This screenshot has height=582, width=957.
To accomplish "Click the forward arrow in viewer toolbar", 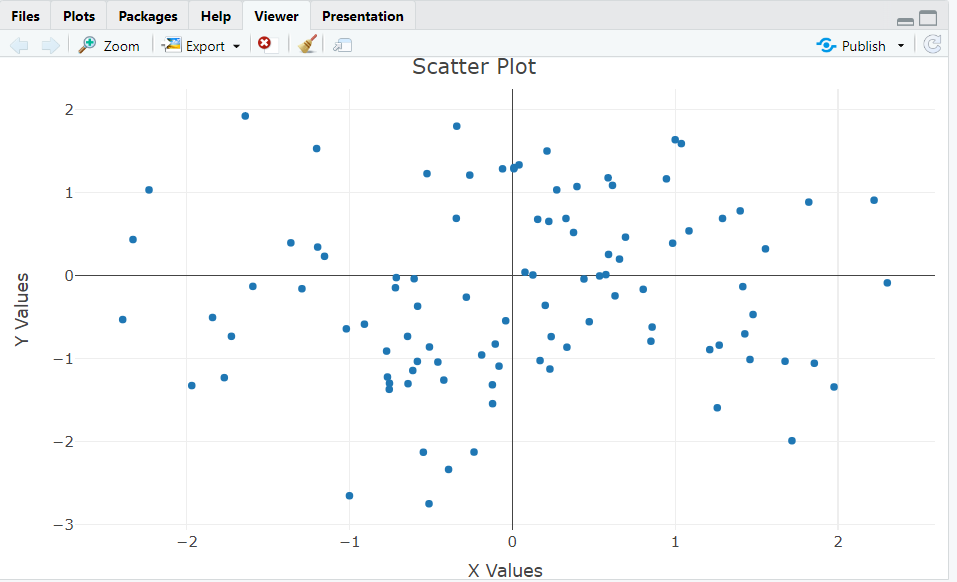I will (x=49, y=45).
